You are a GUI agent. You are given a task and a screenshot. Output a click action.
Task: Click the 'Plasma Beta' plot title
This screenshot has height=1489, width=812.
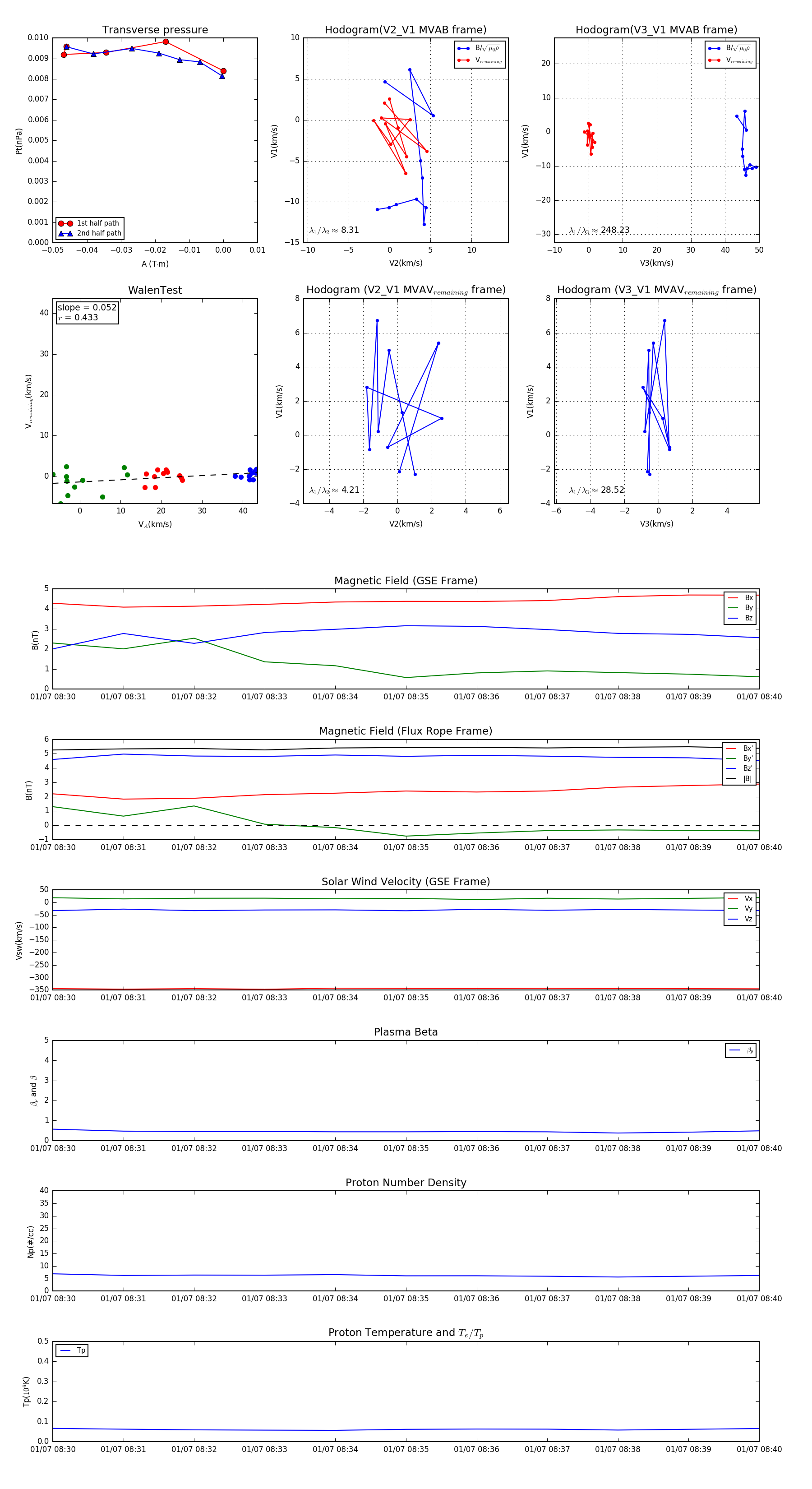(406, 1032)
